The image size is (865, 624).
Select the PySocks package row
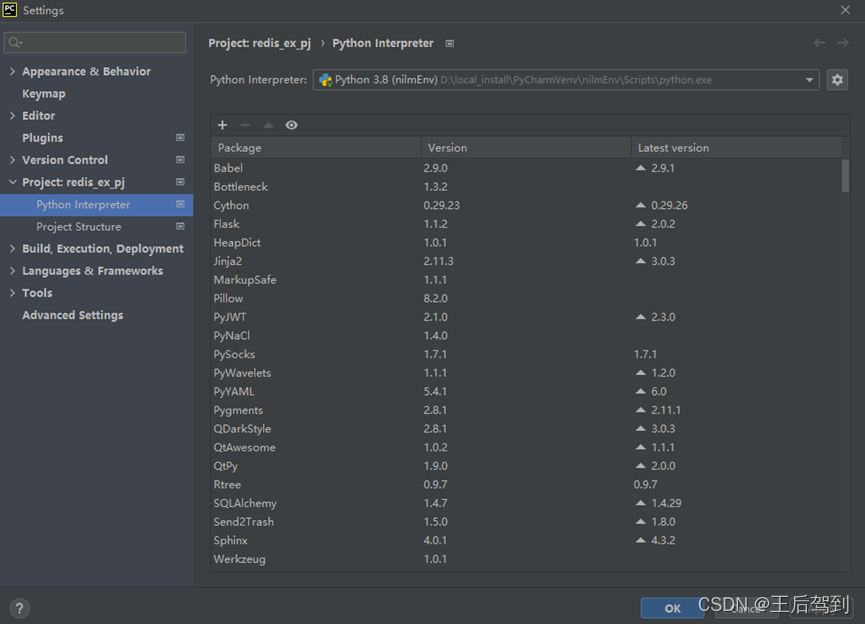(527, 354)
